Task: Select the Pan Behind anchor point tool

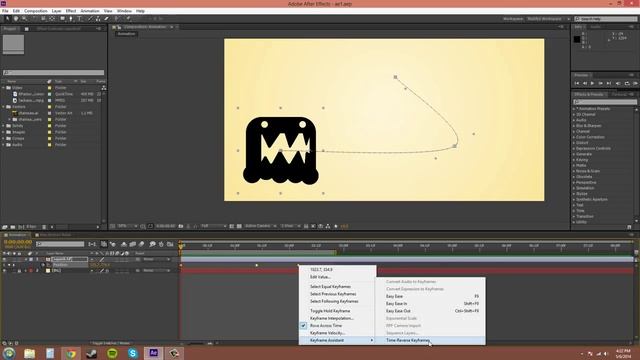Action: click(x=52, y=18)
